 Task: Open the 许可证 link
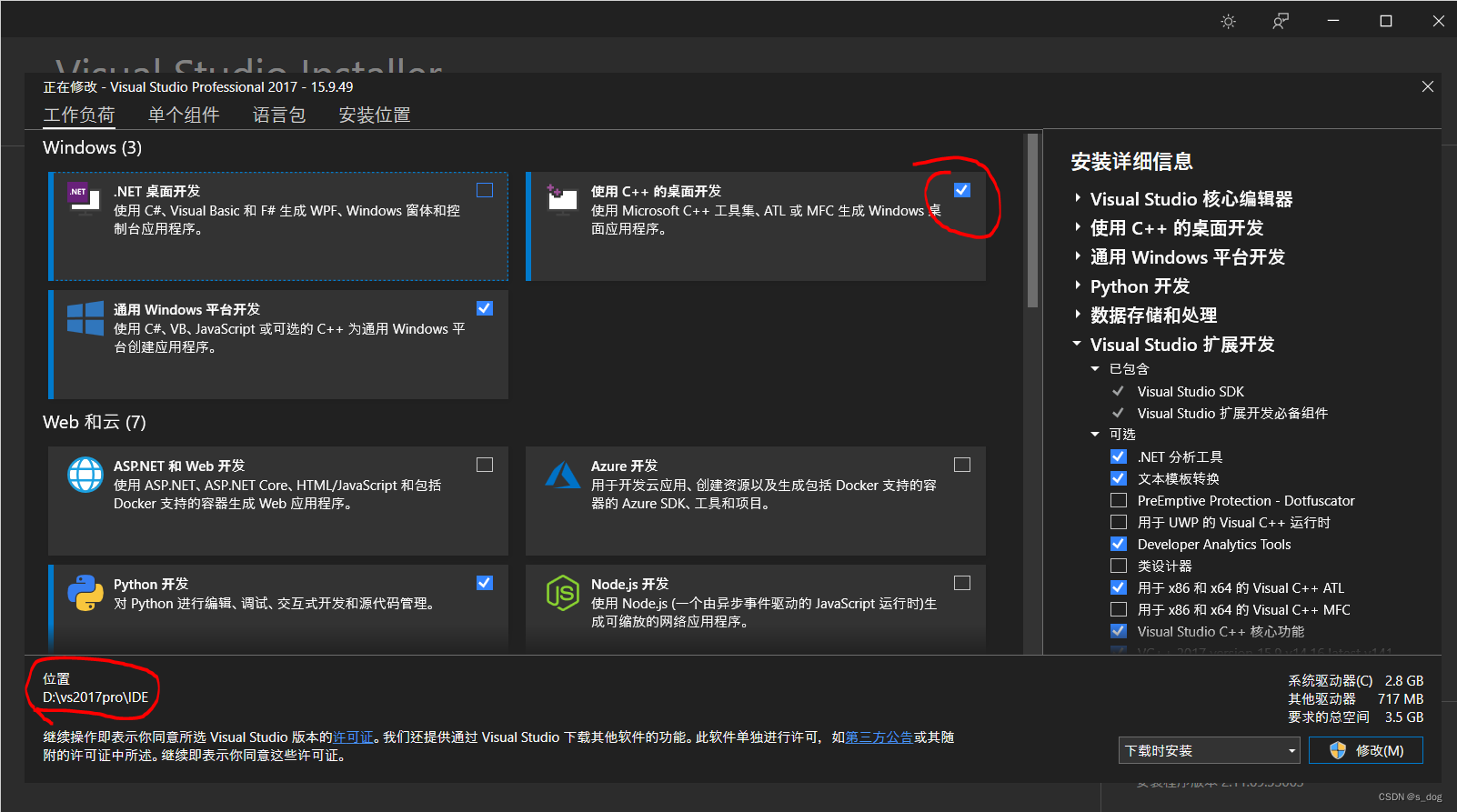tap(353, 737)
